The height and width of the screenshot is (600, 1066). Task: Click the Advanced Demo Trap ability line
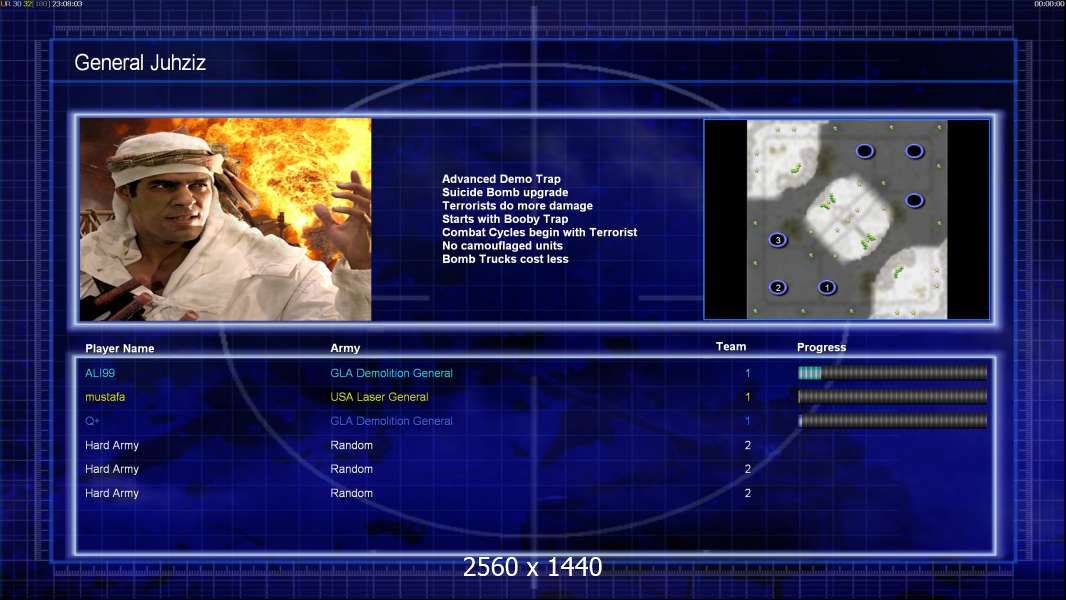pyautogui.click(x=501, y=180)
